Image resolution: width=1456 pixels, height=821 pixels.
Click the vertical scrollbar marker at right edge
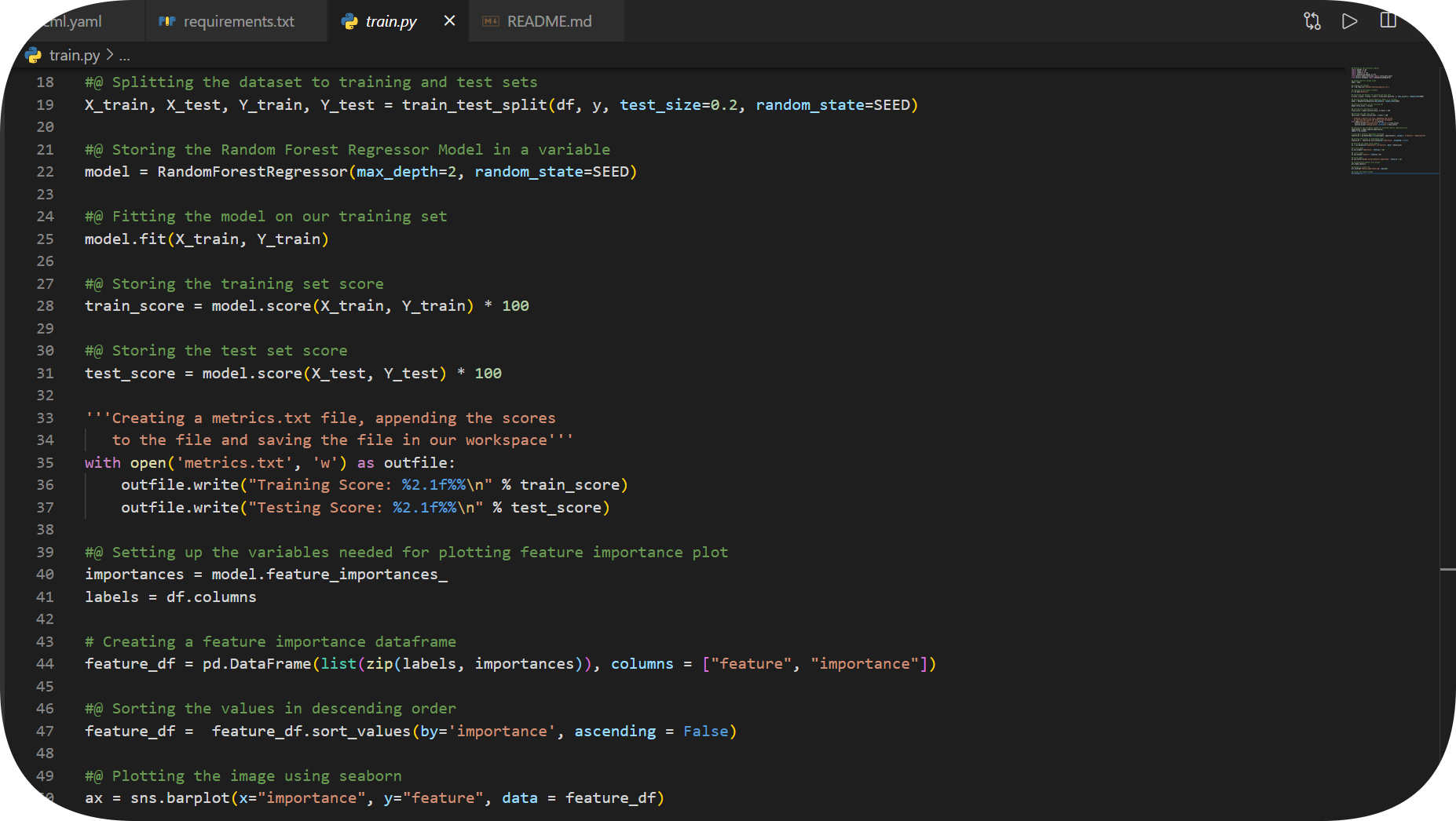[1448, 568]
